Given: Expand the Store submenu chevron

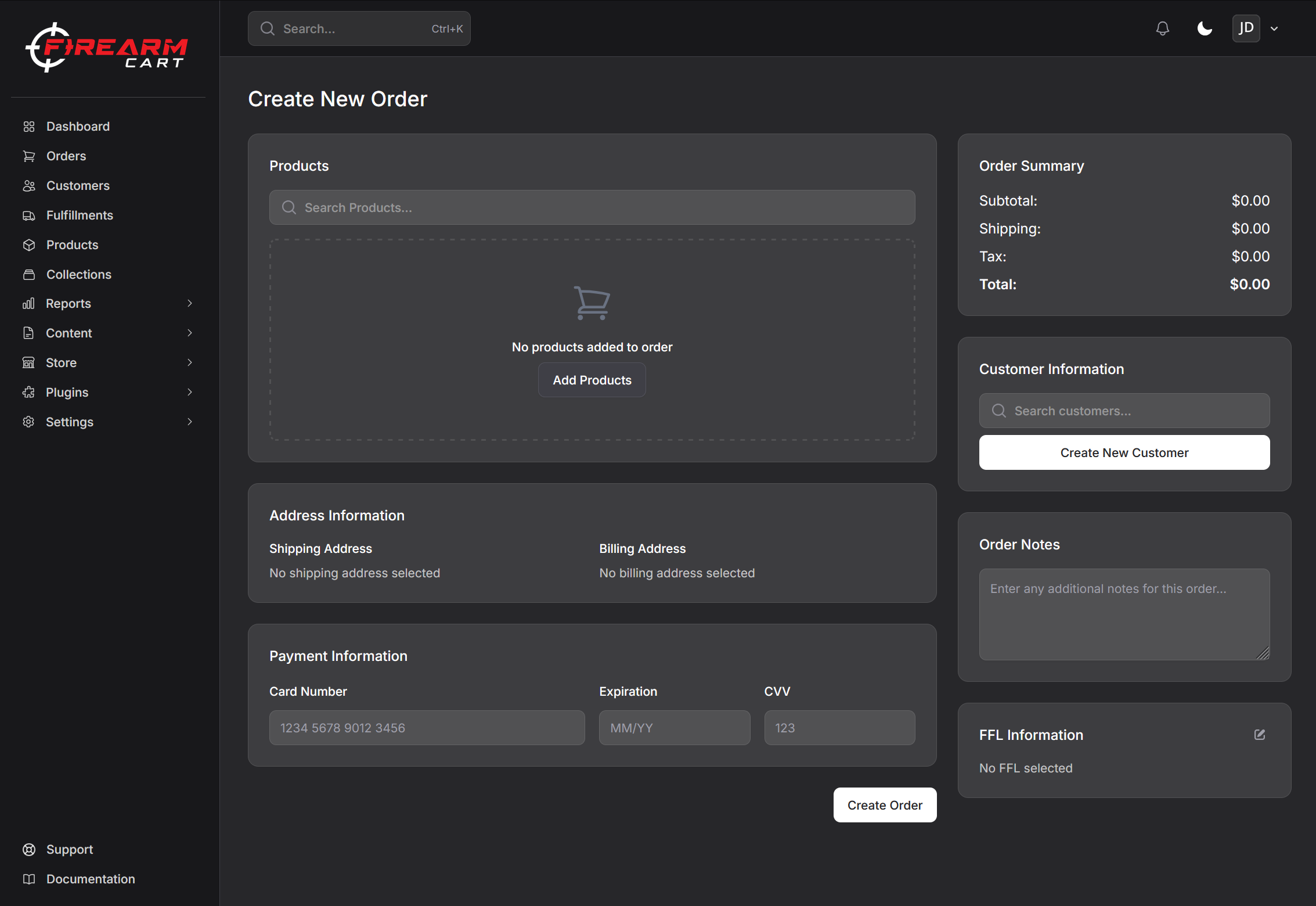Looking at the screenshot, I should pos(190,363).
